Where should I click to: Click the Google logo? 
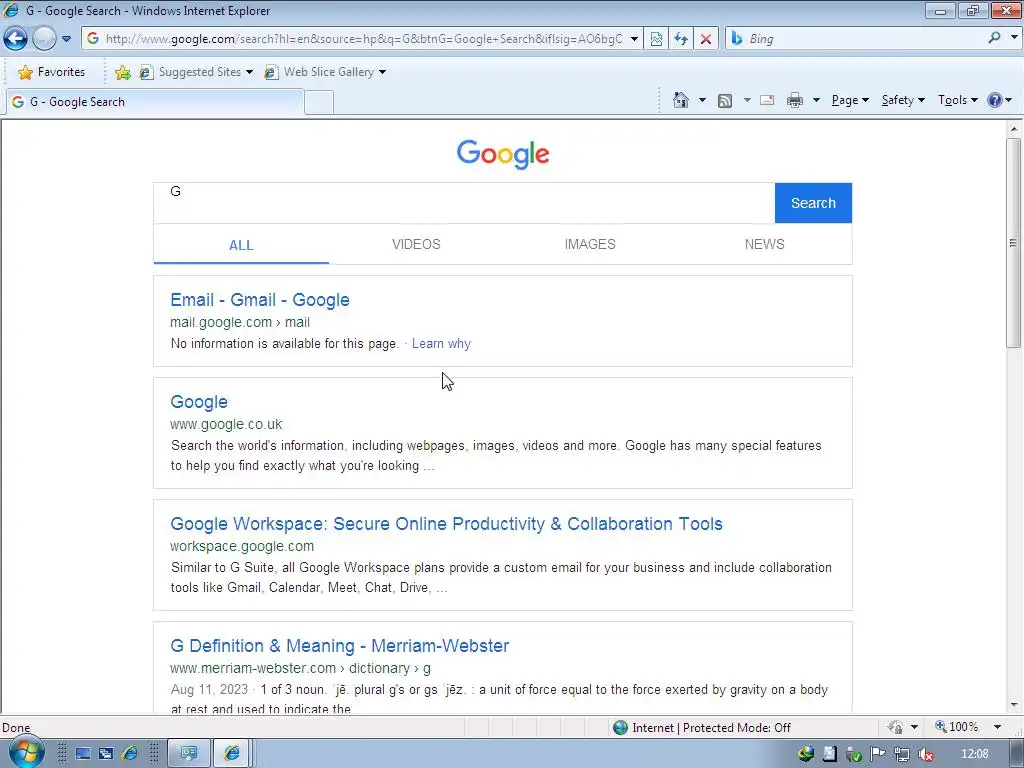click(503, 154)
